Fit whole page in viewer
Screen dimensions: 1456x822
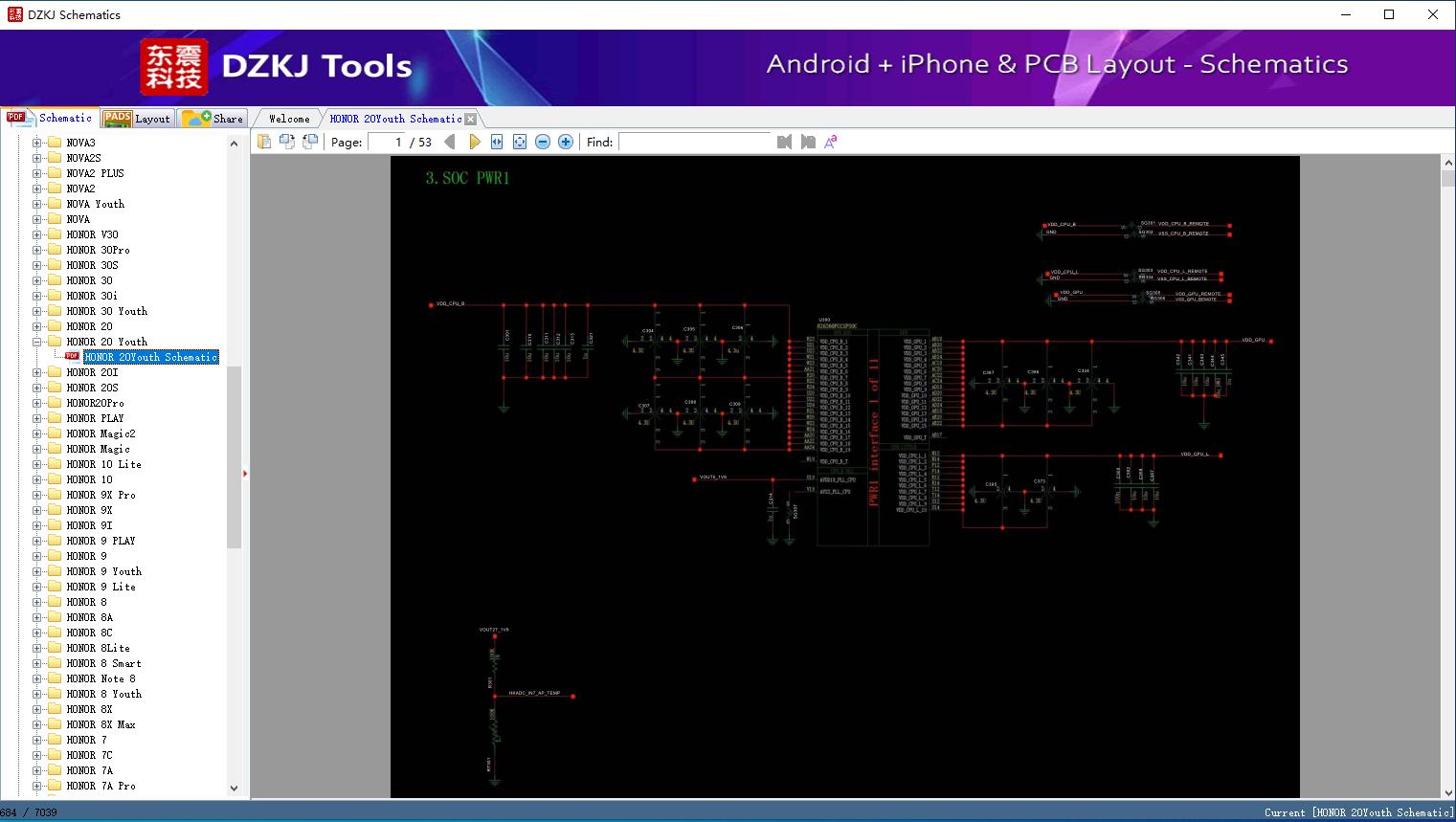pyautogui.click(x=520, y=142)
